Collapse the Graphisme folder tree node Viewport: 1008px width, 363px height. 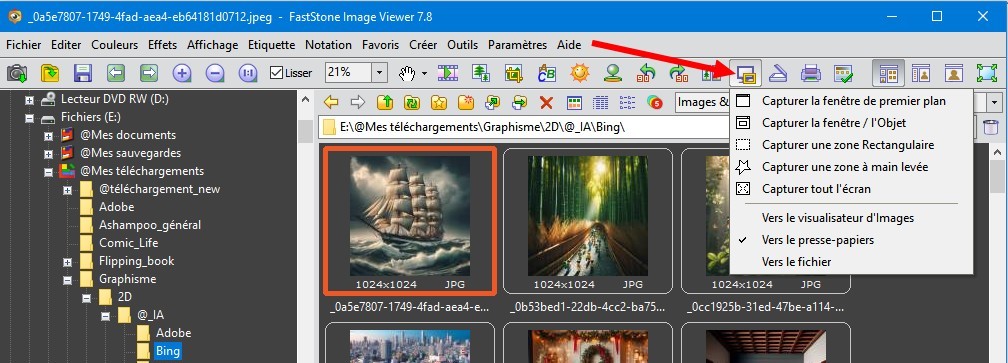pyautogui.click(x=67, y=279)
